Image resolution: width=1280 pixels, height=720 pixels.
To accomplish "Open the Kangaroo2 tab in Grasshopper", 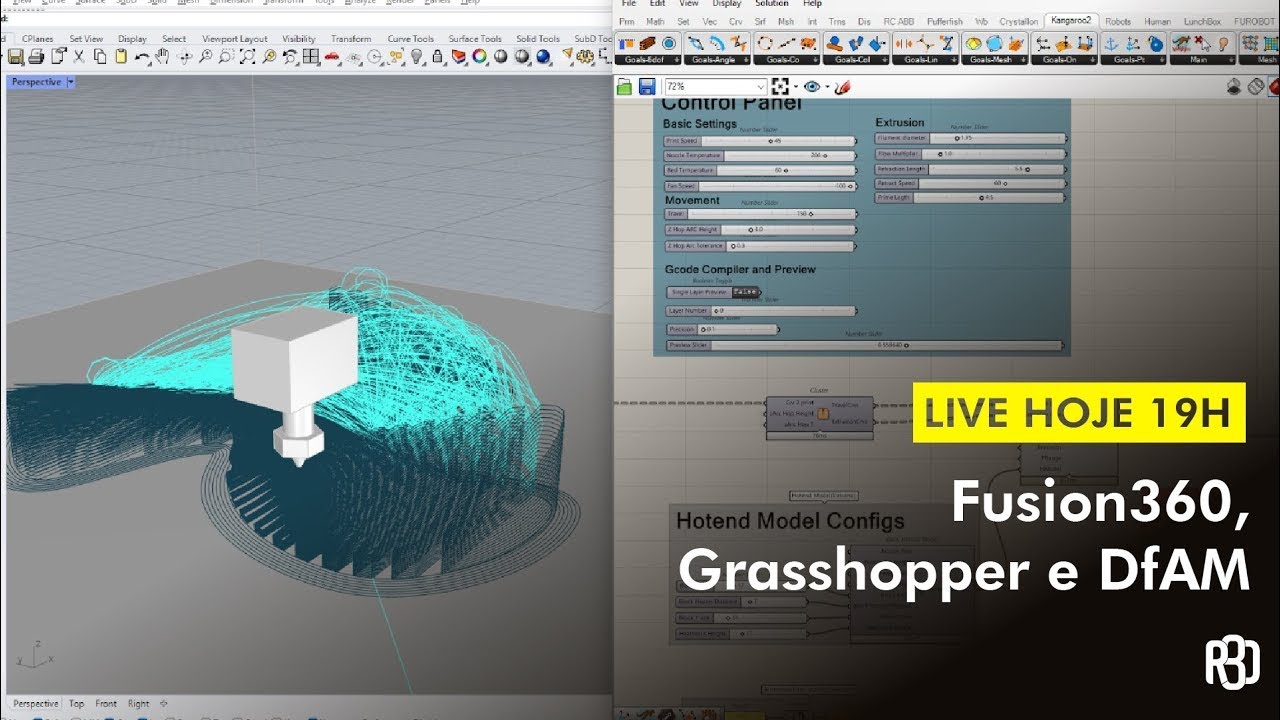I will (1071, 20).
